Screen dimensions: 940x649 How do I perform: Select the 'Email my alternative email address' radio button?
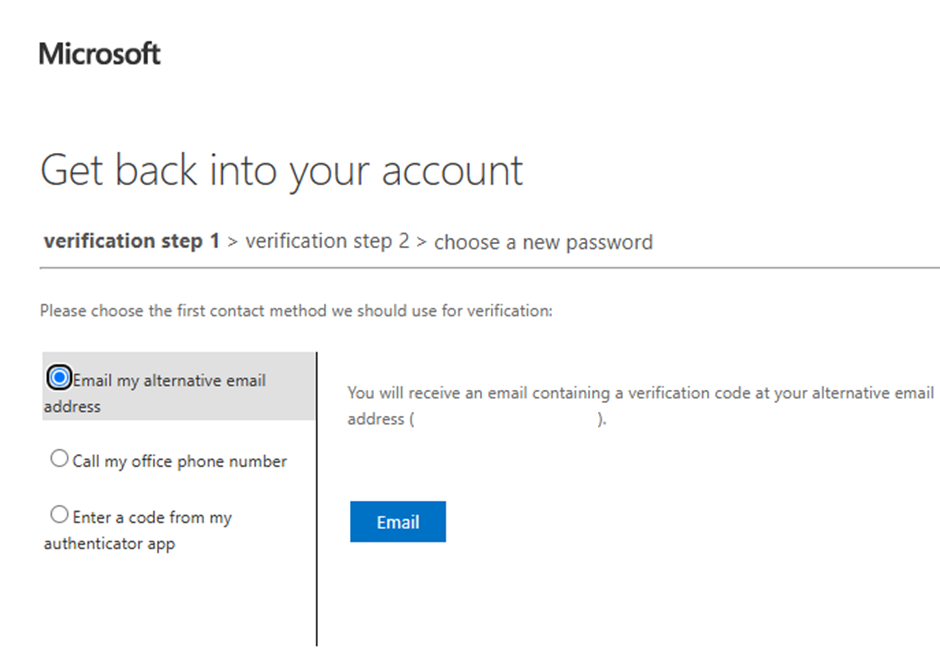click(59, 378)
